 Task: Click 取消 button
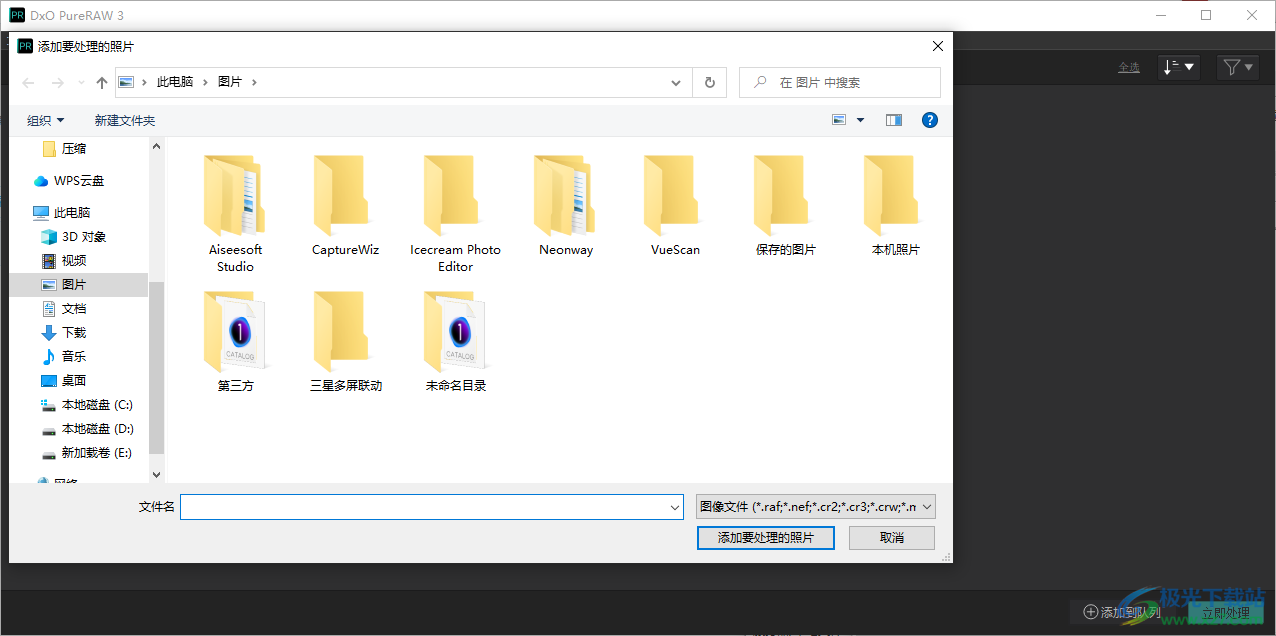point(892,538)
